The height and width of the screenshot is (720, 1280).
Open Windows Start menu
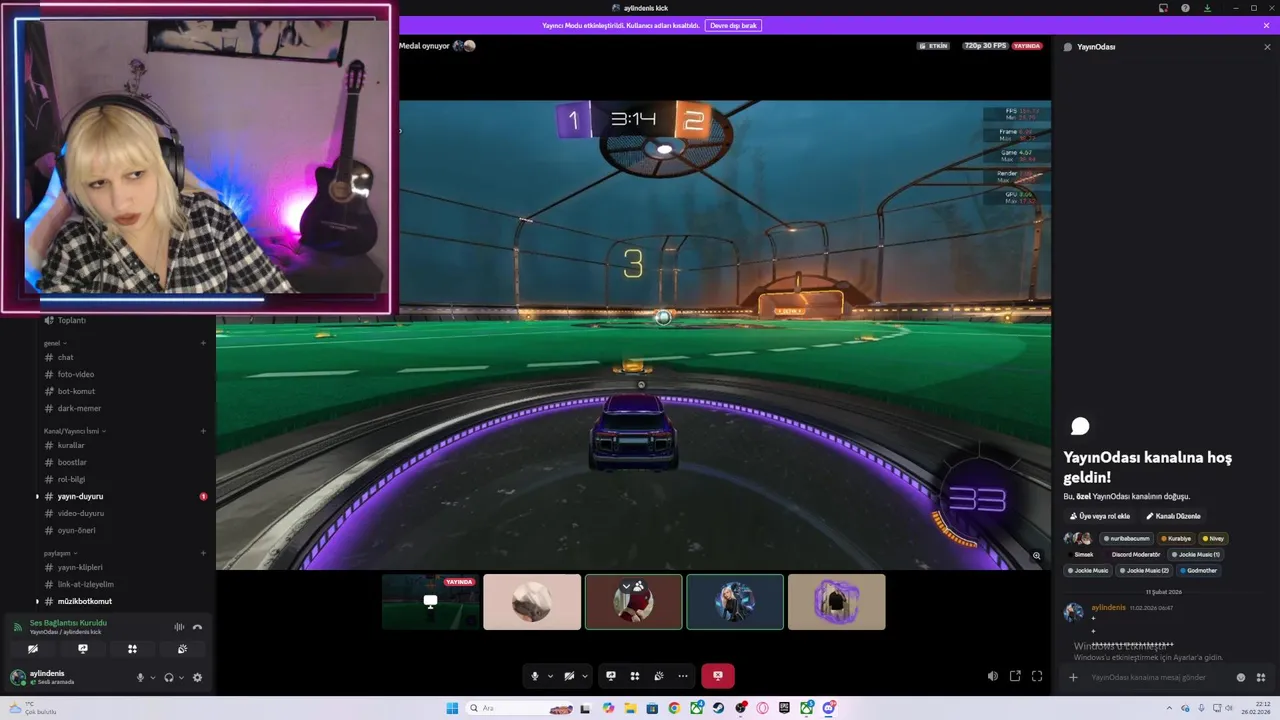[452, 708]
